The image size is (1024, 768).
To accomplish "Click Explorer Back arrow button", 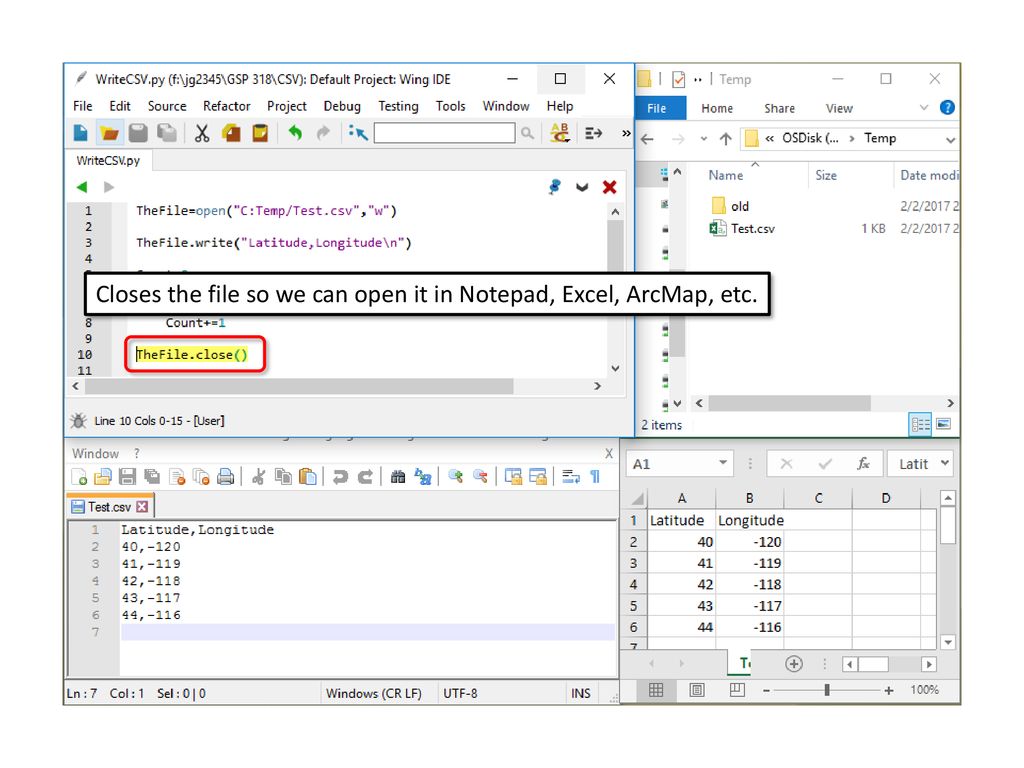I will (647, 138).
